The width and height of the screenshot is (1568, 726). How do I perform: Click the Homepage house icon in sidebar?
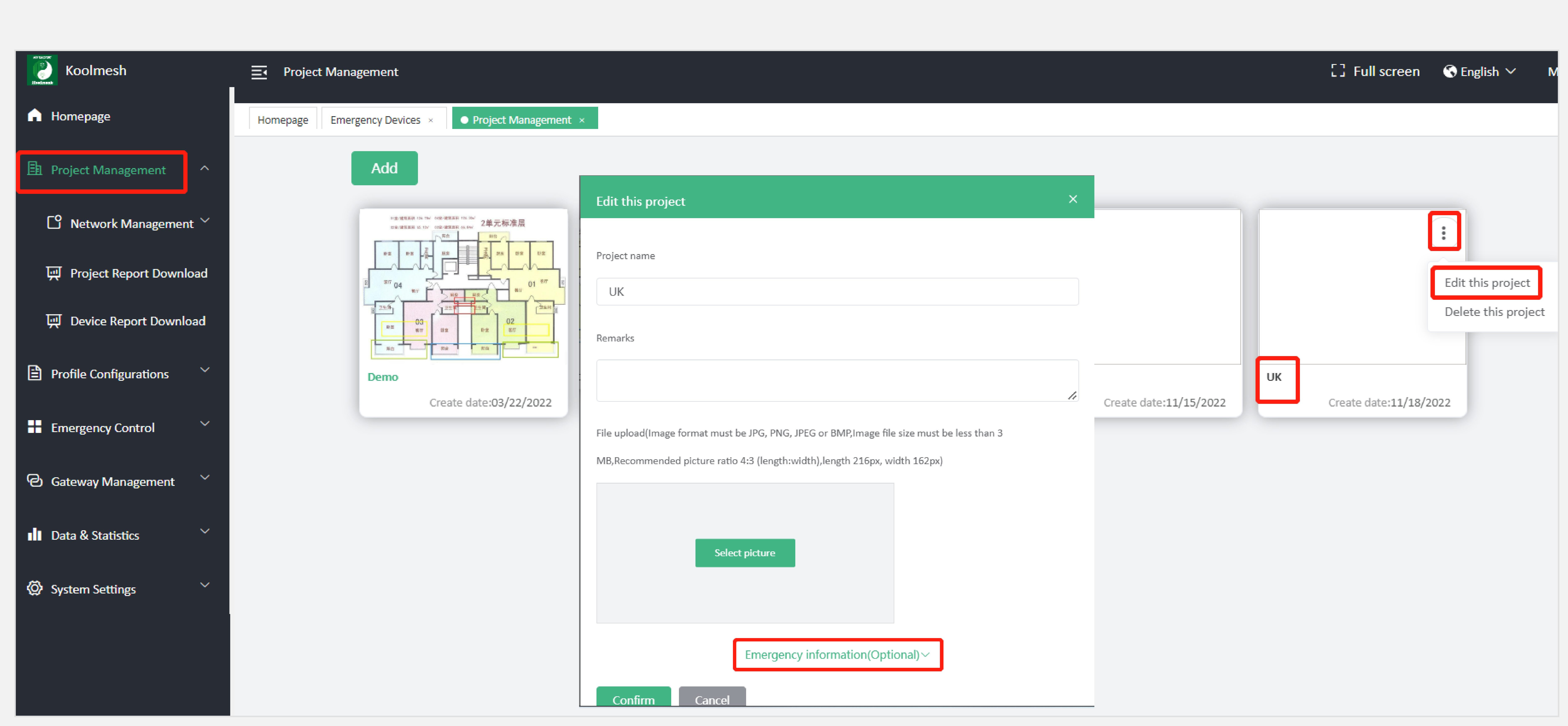[35, 115]
